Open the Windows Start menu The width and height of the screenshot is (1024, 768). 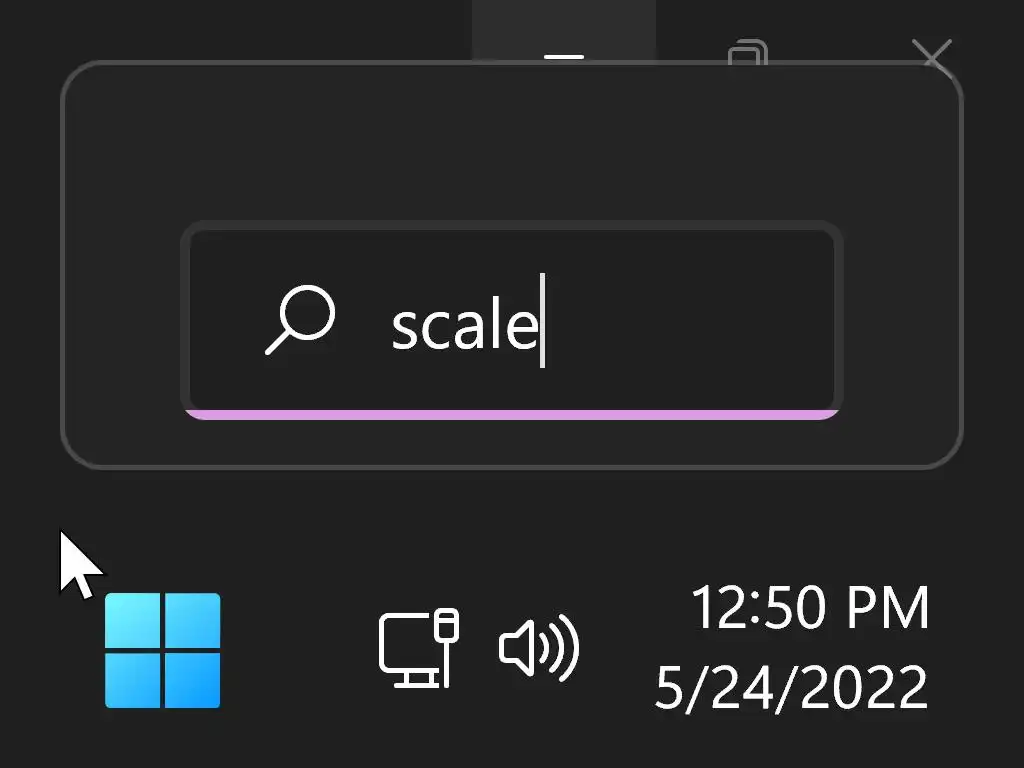[x=162, y=650]
